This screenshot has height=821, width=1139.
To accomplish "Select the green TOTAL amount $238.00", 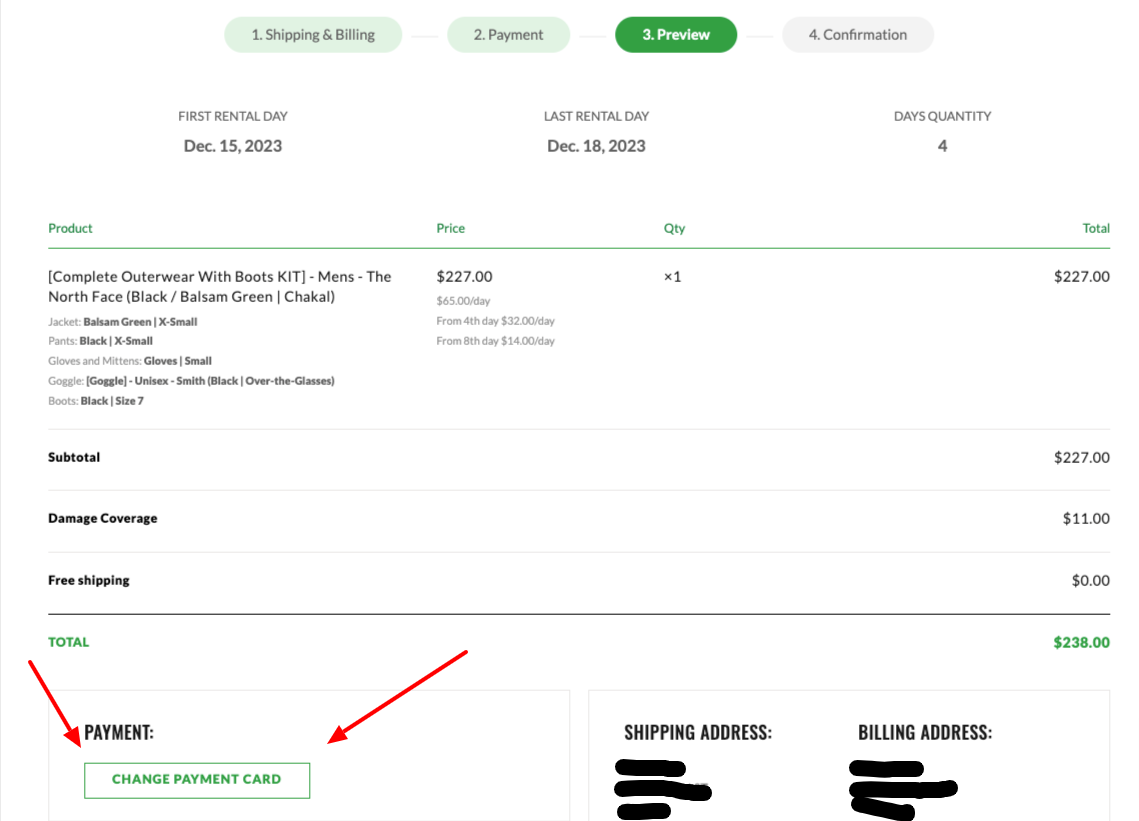I will (x=1081, y=642).
